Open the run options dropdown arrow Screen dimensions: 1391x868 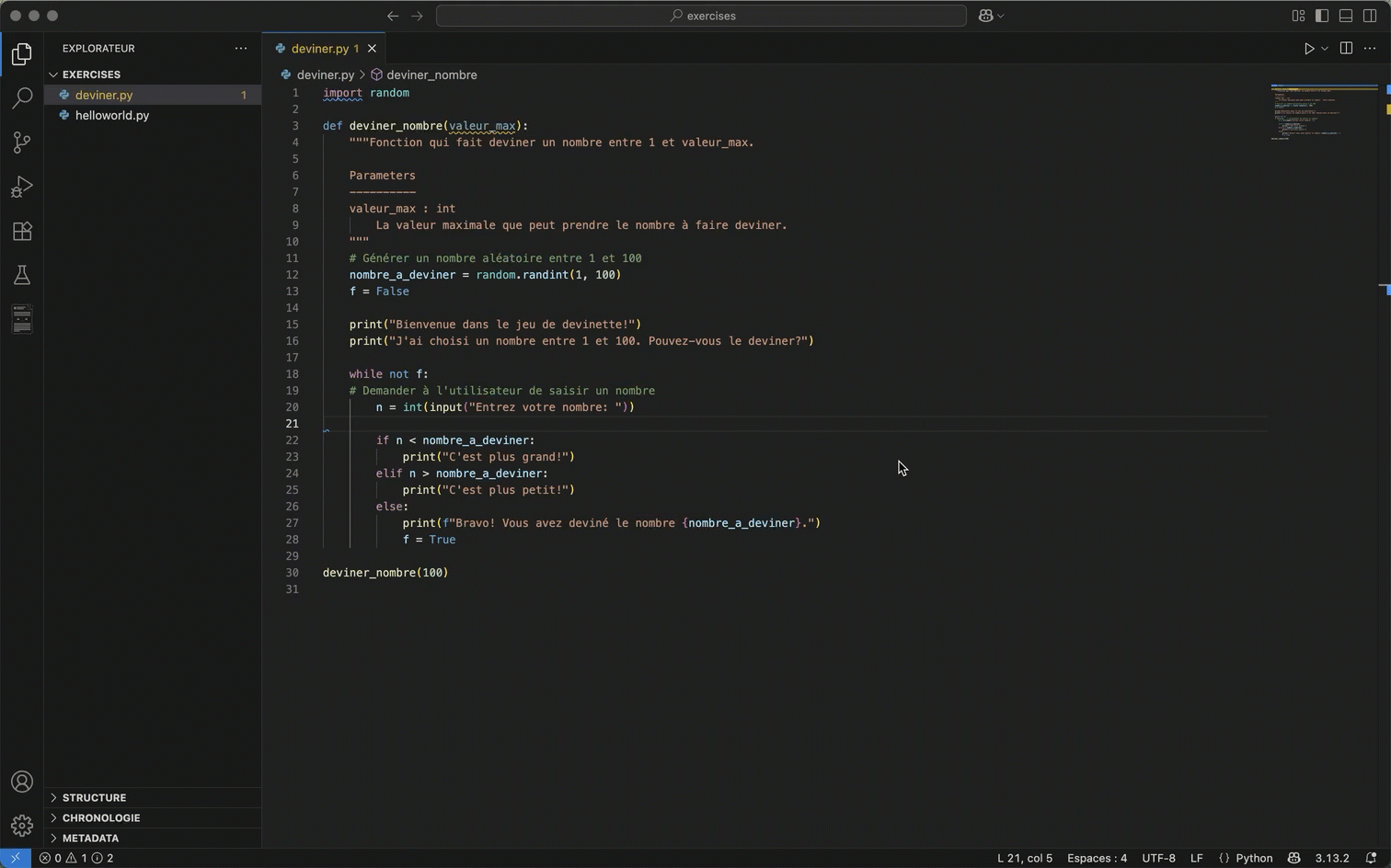coord(1325,49)
